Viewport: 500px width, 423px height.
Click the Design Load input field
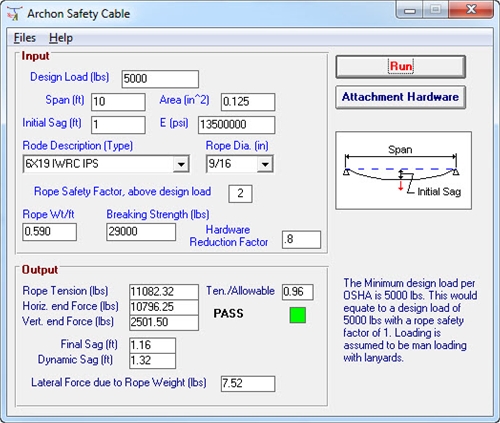[160, 79]
